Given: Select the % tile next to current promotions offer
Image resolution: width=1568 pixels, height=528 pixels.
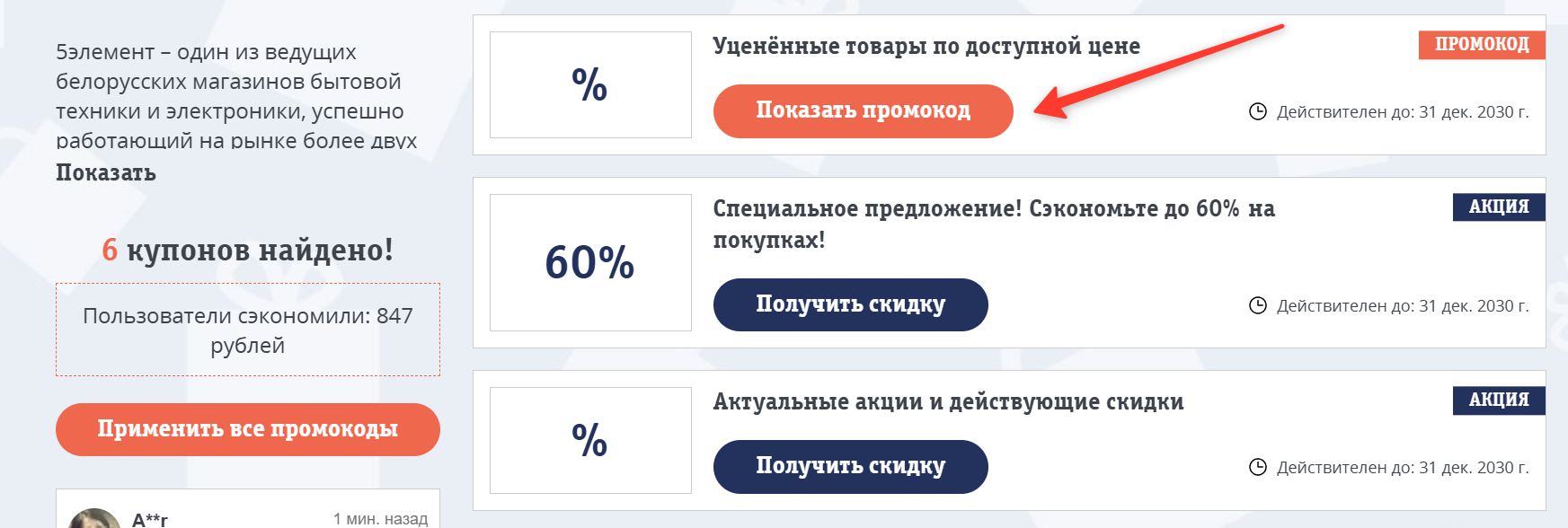Looking at the screenshot, I should (x=589, y=440).
